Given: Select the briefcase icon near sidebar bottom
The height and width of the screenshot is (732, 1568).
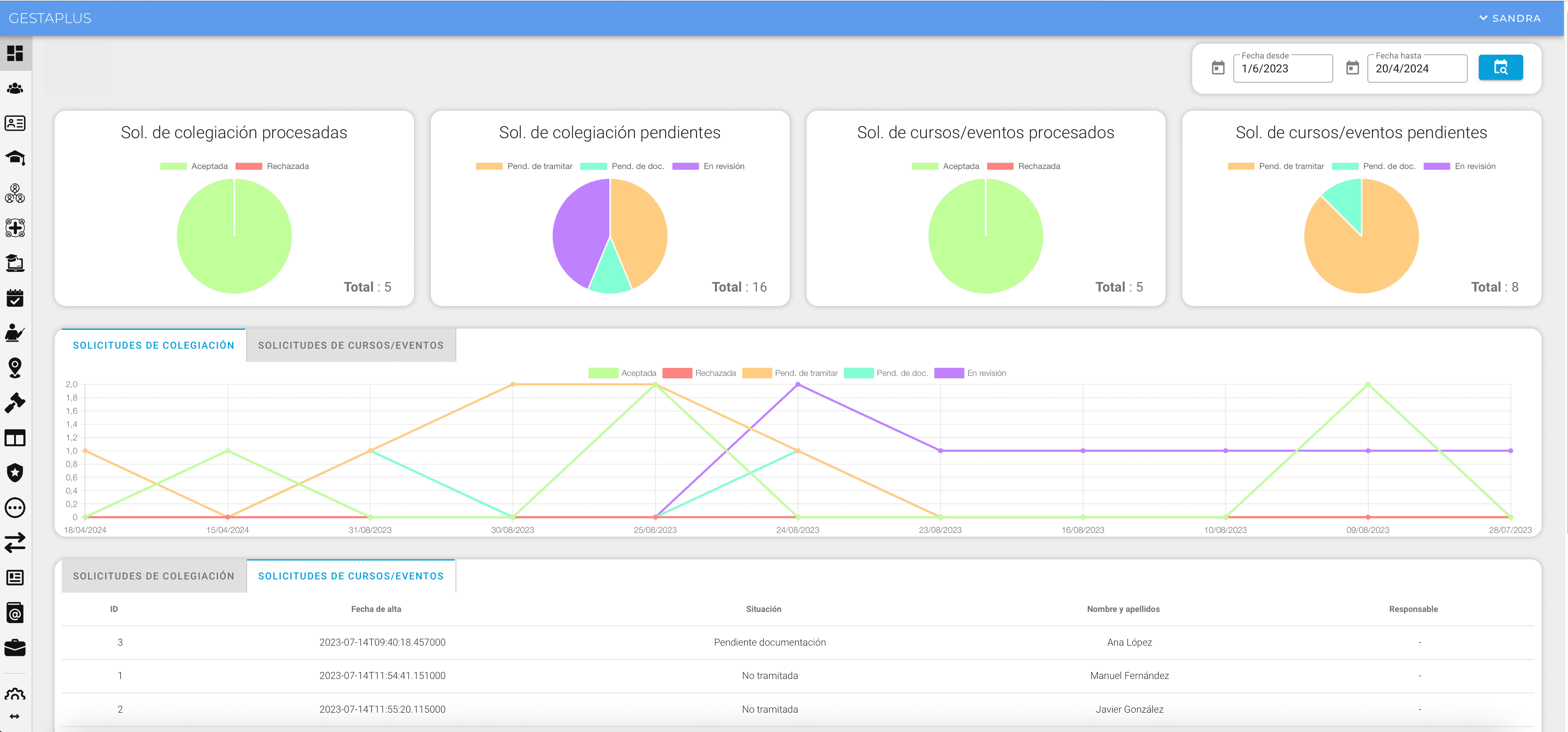Looking at the screenshot, I should 15,647.
